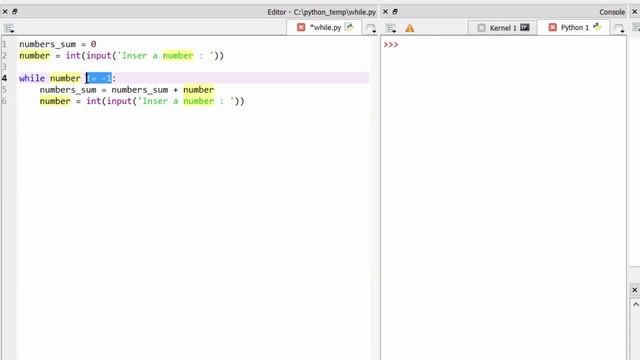This screenshot has height=360, width=640.
Task: Close the Console pane via its left X
Action: [385, 11]
